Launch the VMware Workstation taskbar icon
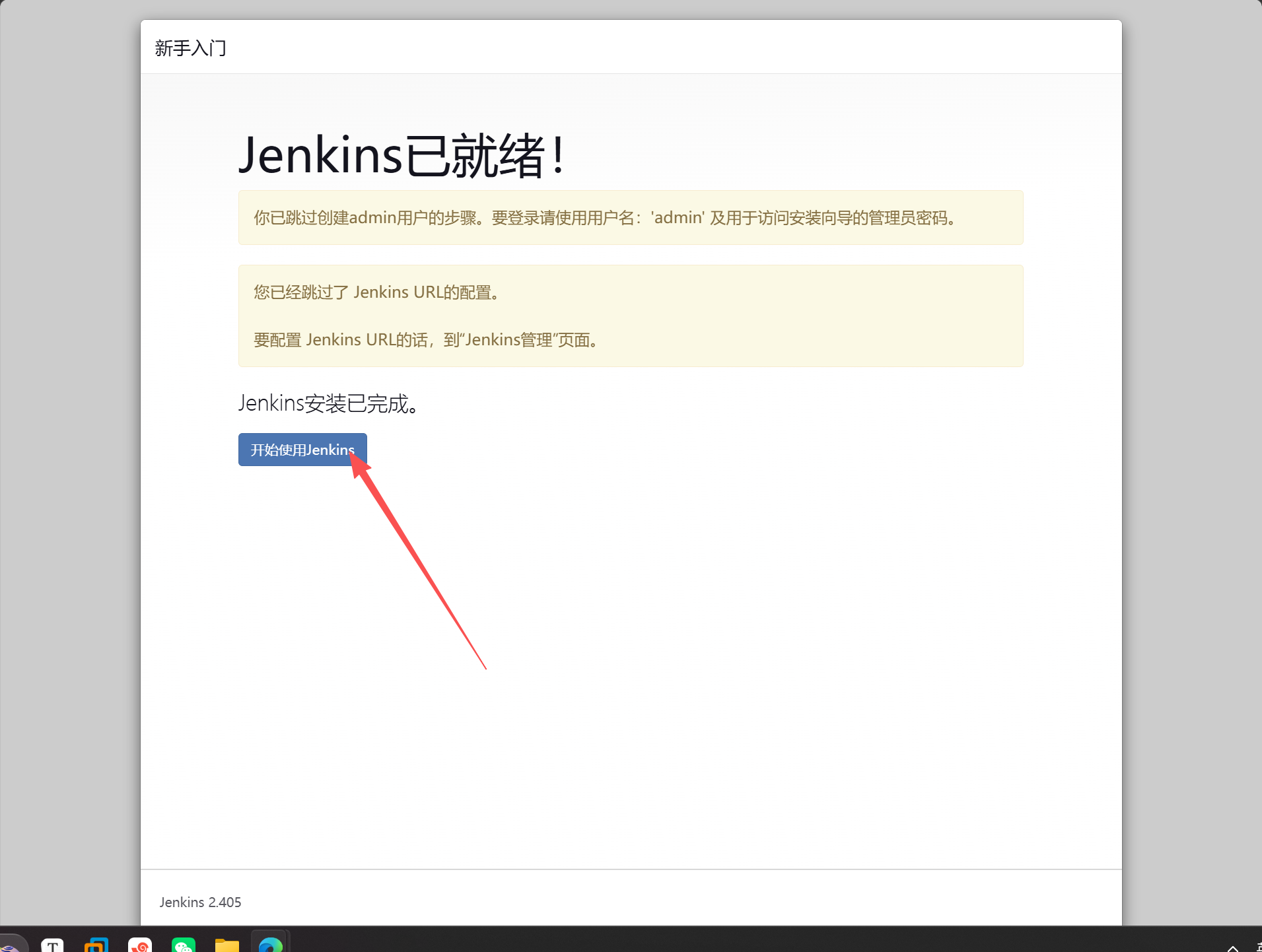The height and width of the screenshot is (952, 1262). [x=96, y=945]
